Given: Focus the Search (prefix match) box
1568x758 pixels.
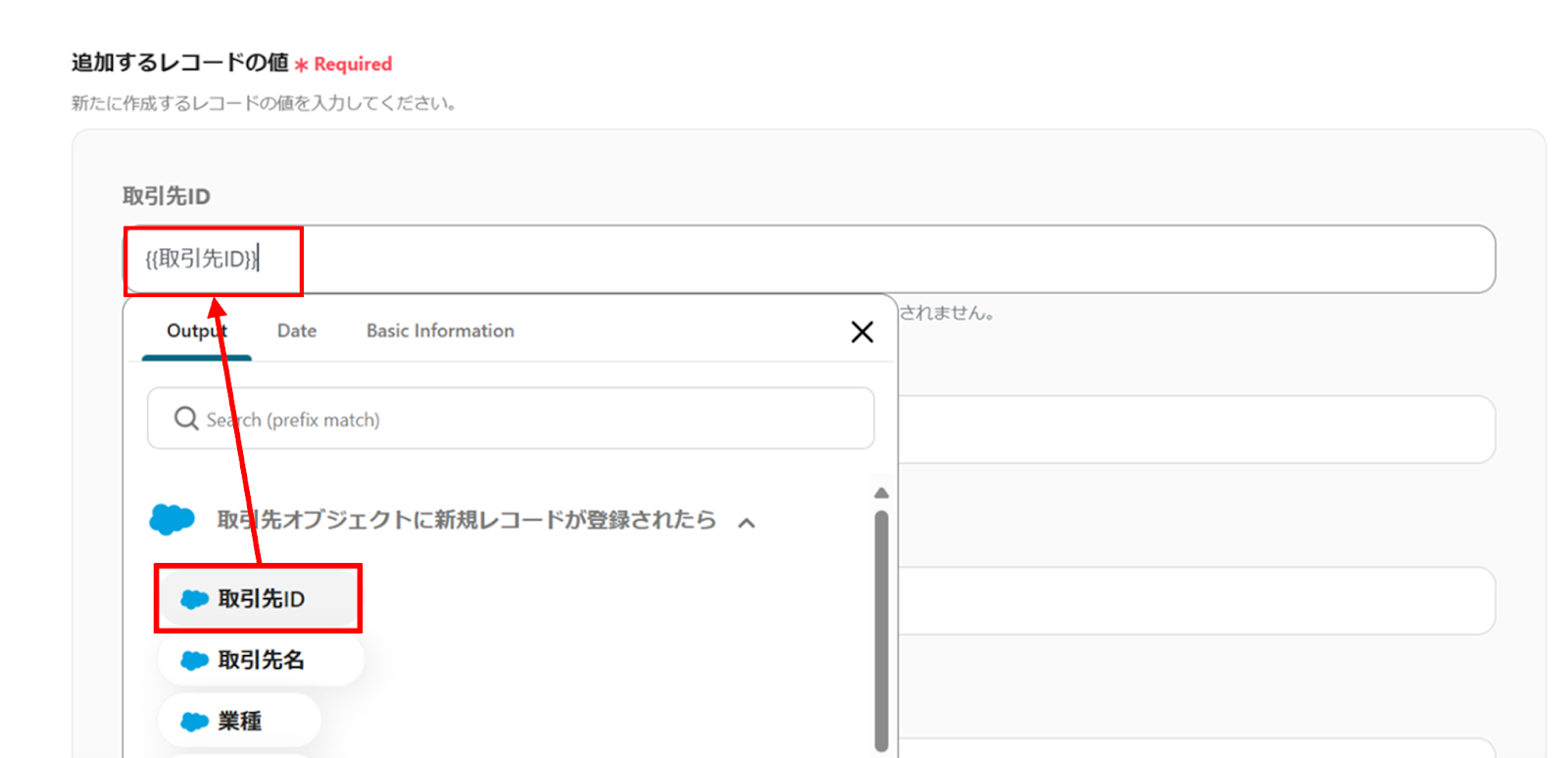Looking at the screenshot, I should (x=511, y=419).
